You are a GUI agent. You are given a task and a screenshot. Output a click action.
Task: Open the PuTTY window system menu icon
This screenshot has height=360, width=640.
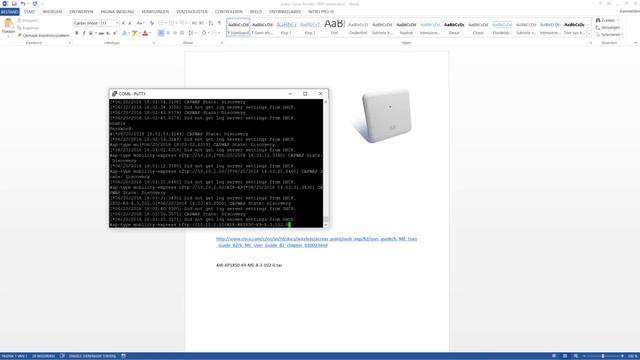(114, 94)
